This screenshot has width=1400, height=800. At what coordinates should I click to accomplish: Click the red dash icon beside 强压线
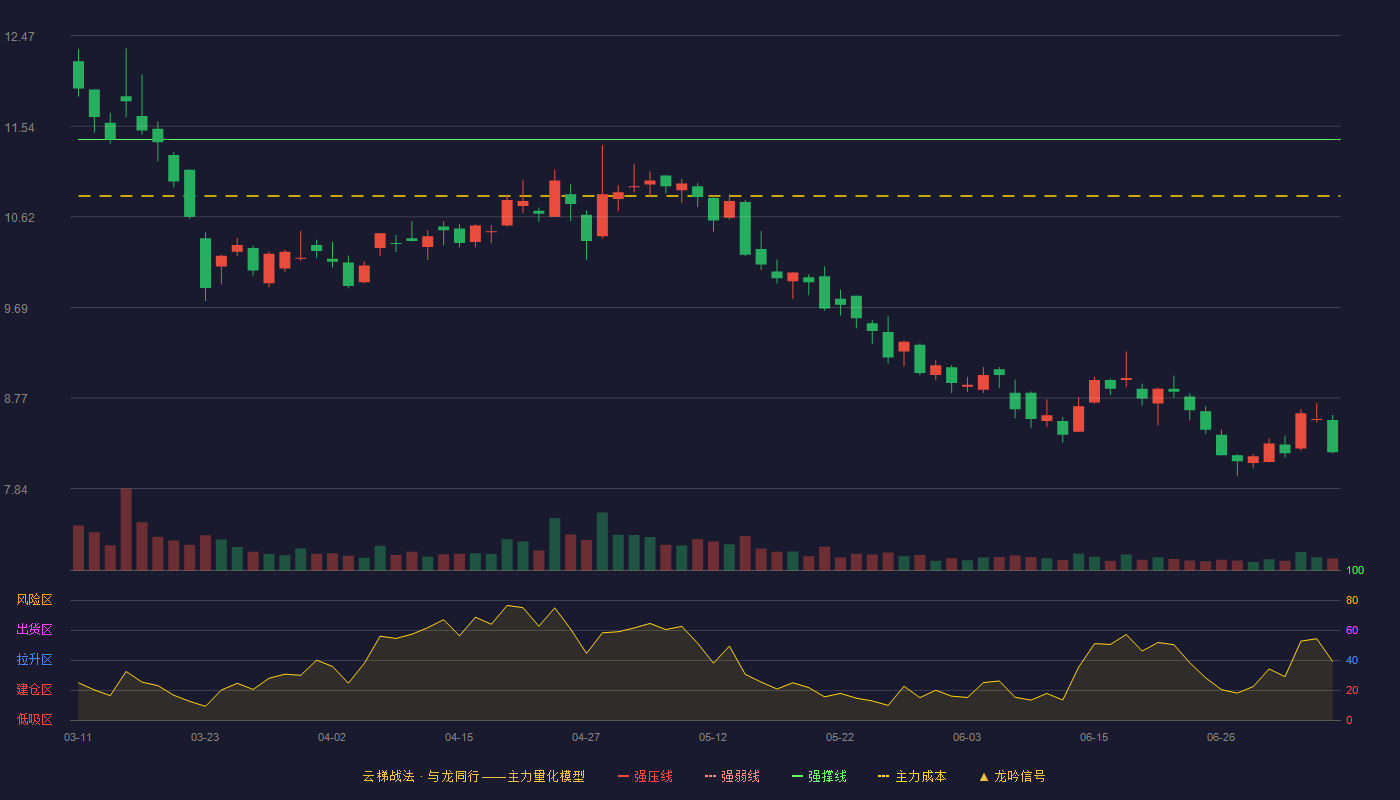[623, 776]
